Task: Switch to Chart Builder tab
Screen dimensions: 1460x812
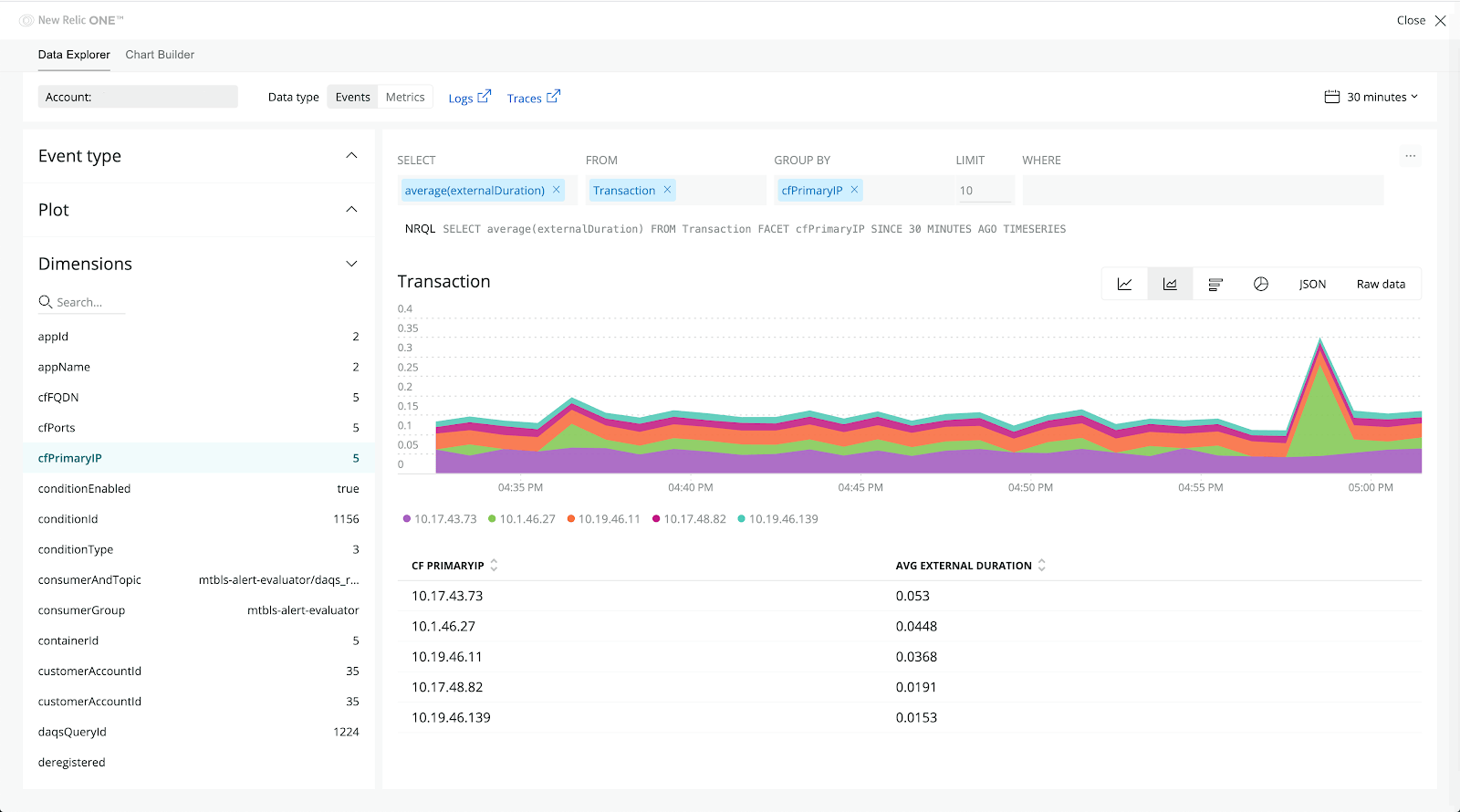Action: (160, 55)
